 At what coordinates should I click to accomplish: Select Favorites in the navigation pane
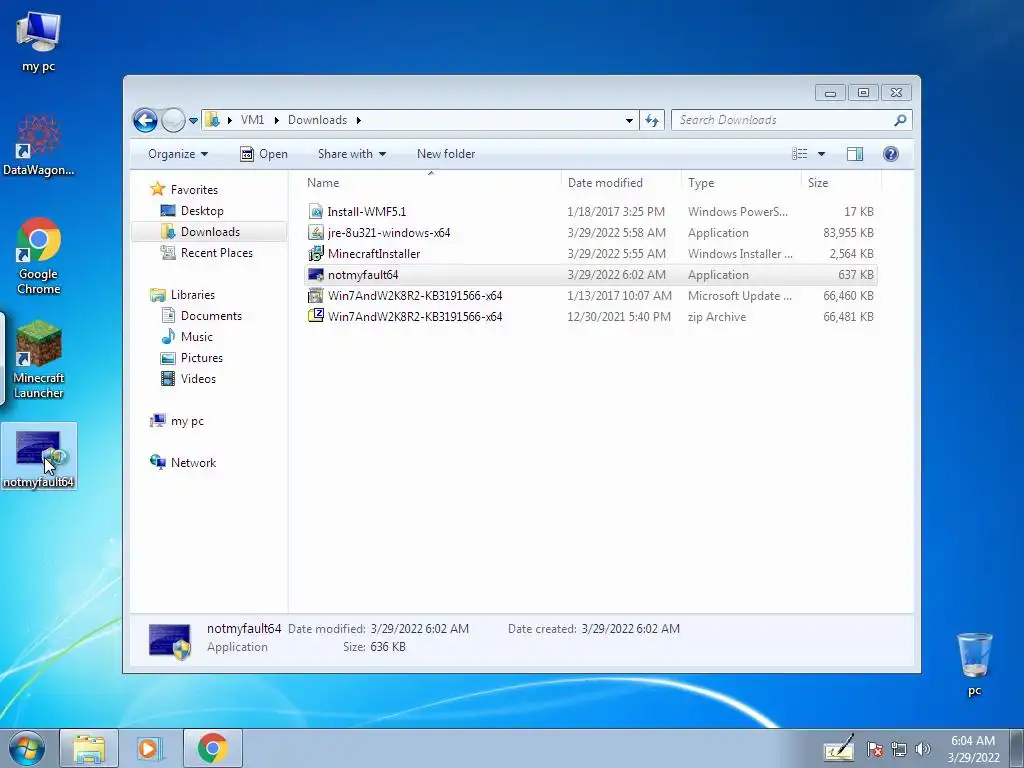click(194, 190)
